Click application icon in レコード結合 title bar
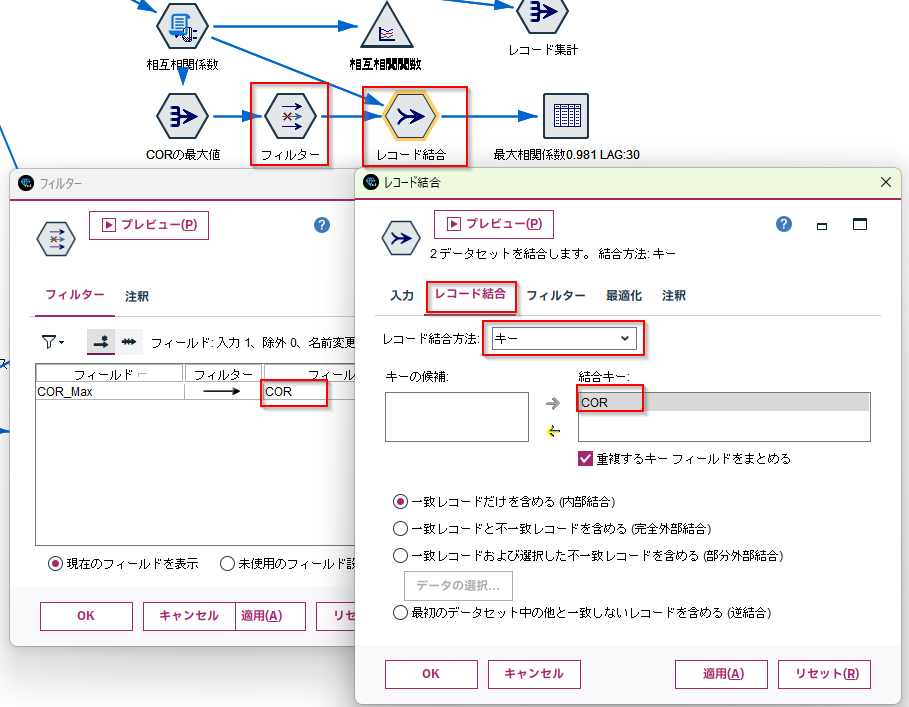909x707 pixels. [370, 182]
